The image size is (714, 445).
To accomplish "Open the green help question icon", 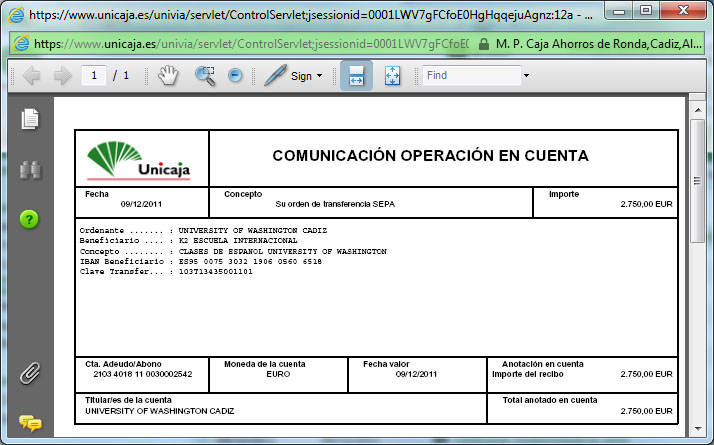I will [29, 220].
